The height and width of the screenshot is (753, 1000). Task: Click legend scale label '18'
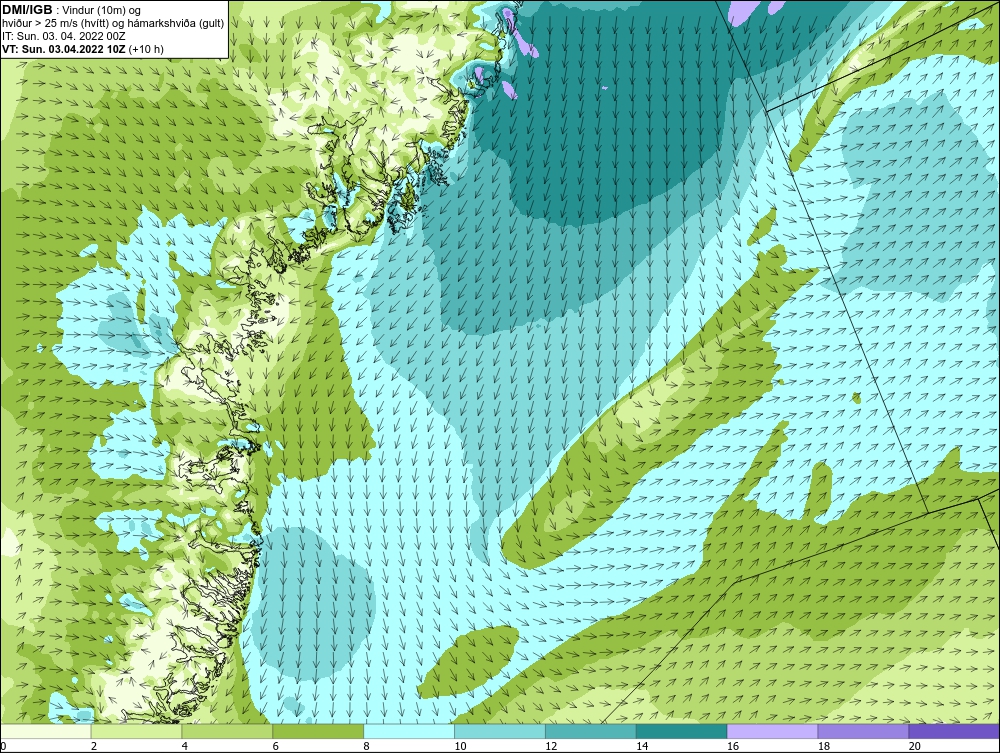click(823, 746)
